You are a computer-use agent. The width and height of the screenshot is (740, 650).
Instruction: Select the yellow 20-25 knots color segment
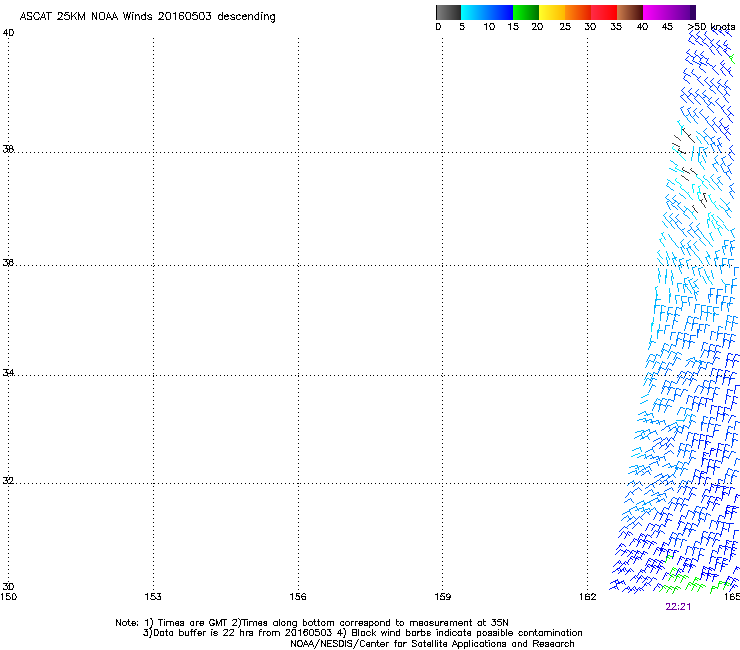point(552,12)
